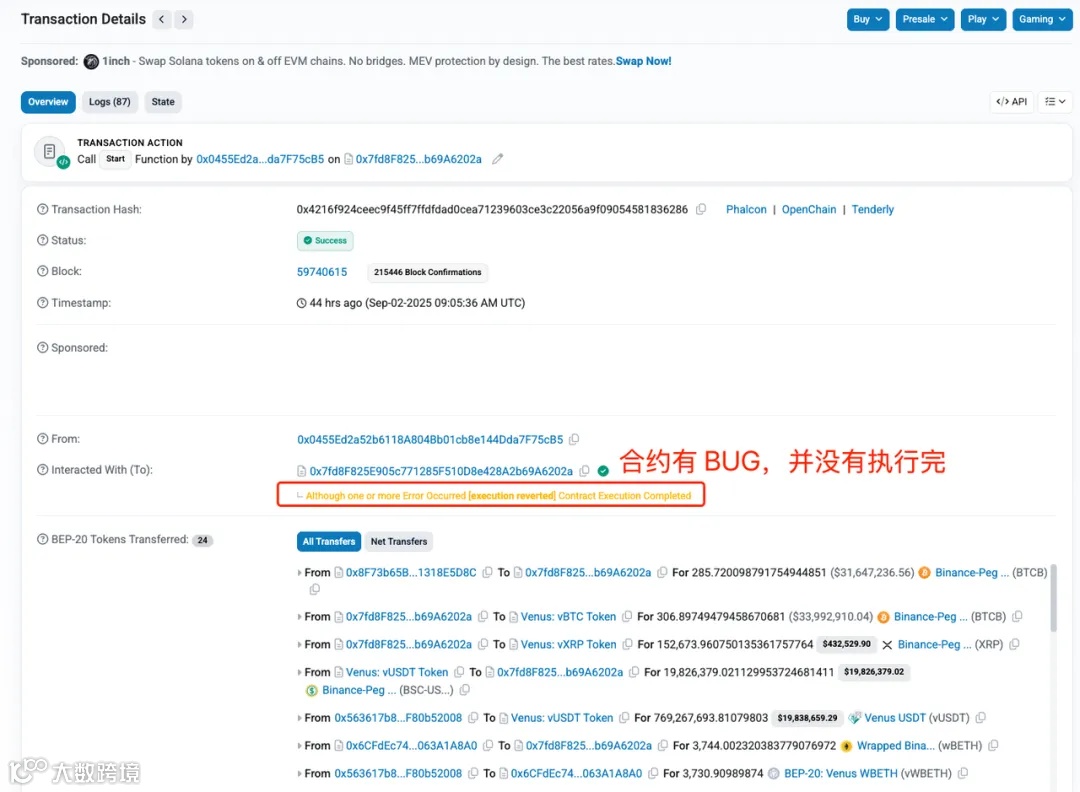Open block 59740615
Screen dimensions: 1080x792
(x=322, y=272)
